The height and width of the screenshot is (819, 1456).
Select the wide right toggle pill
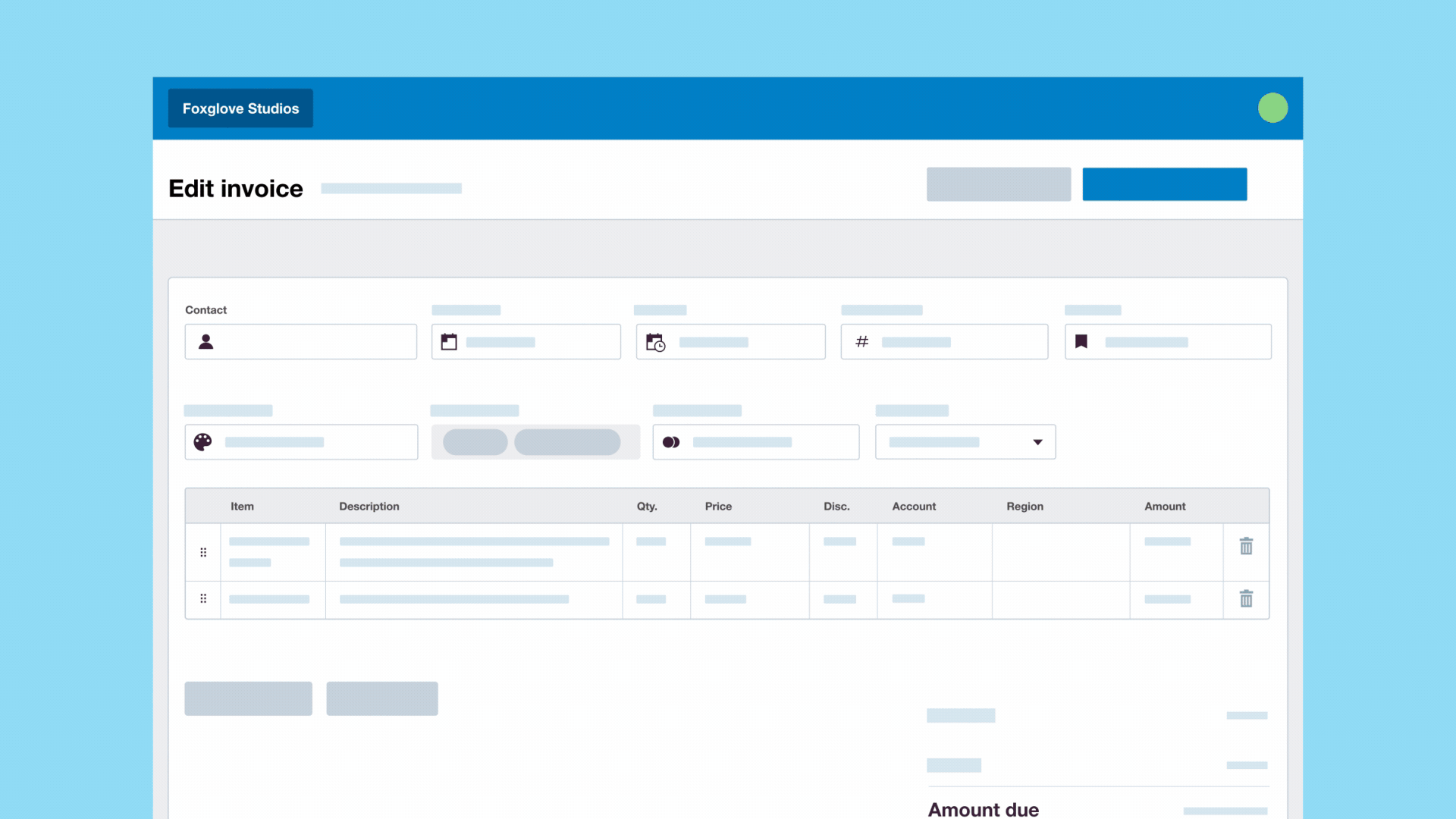567,442
